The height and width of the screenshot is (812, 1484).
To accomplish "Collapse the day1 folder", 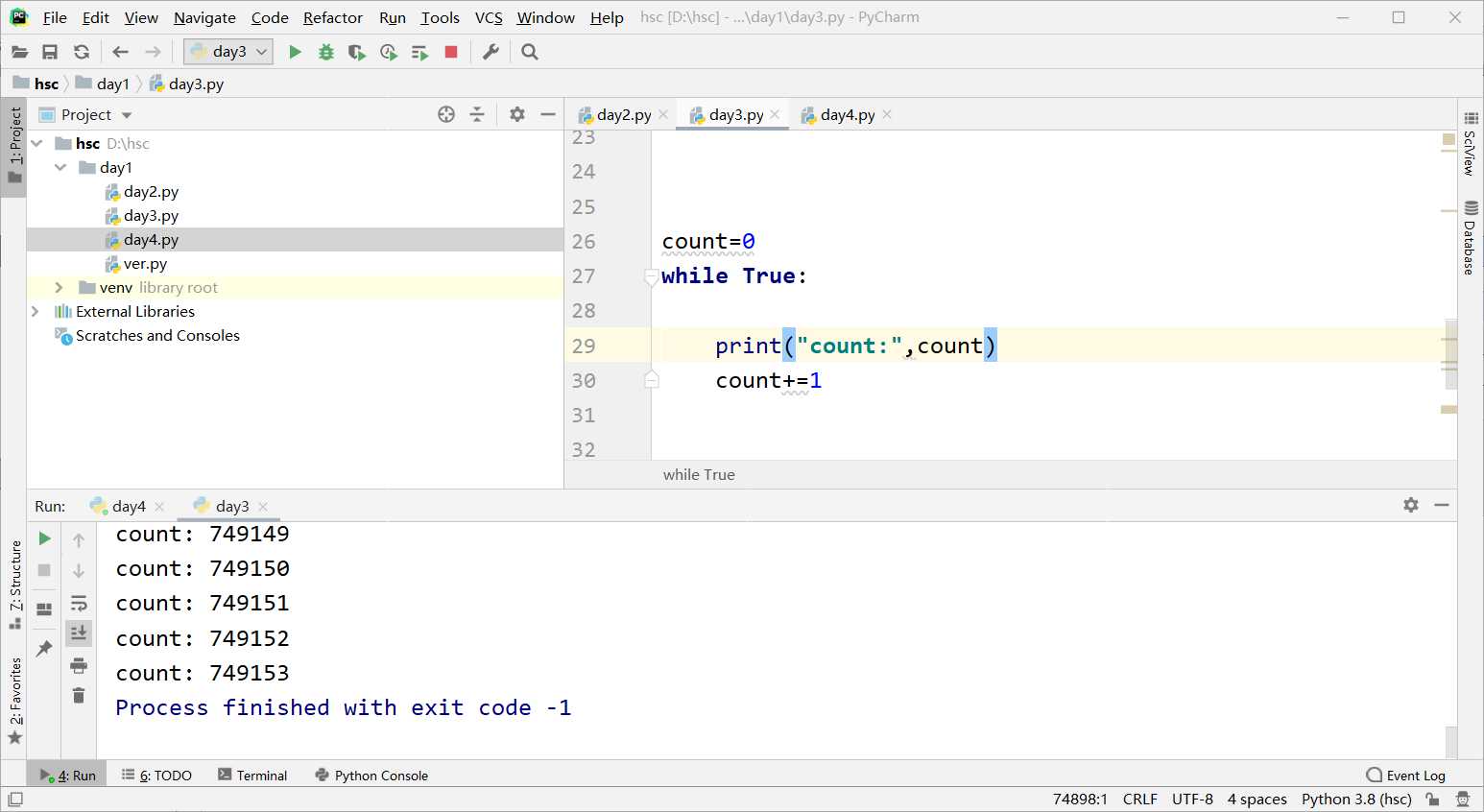I will pos(60,167).
